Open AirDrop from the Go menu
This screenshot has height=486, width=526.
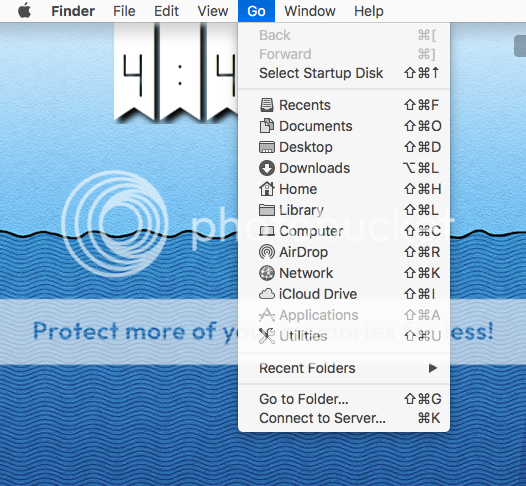[344, 252]
